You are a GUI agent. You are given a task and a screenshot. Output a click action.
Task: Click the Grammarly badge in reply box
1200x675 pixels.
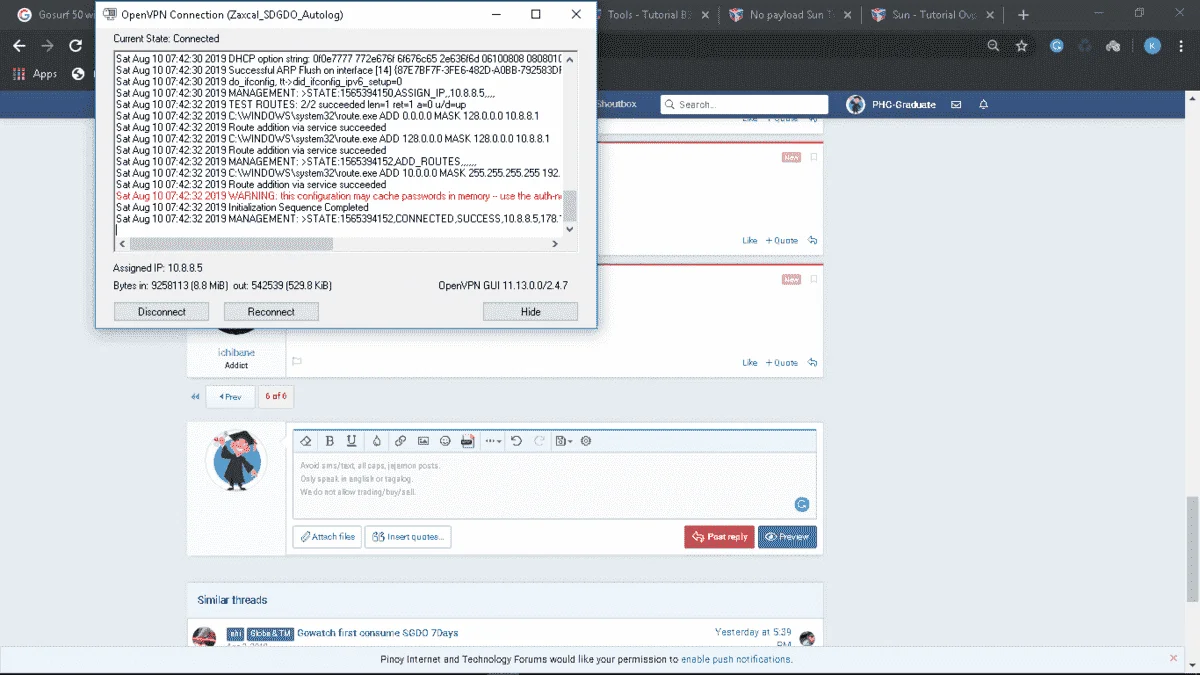(x=801, y=505)
